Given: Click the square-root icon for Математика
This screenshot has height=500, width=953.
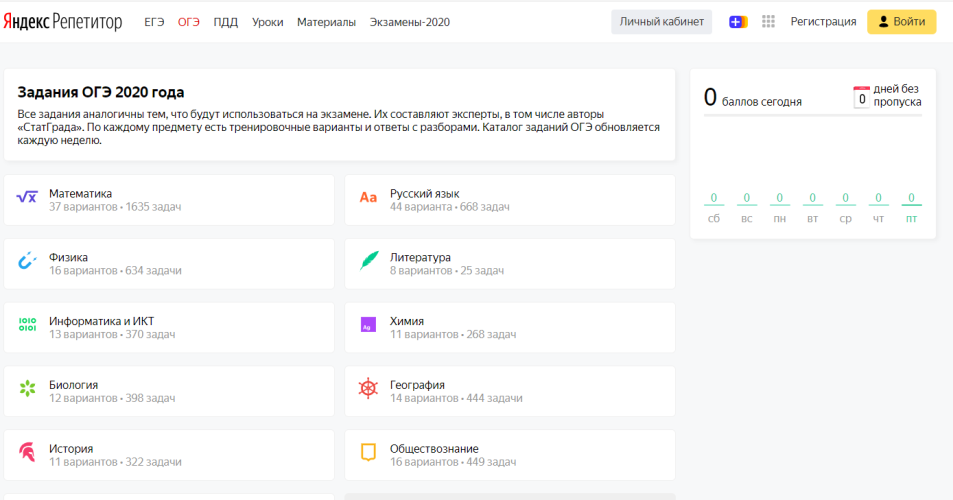Looking at the screenshot, I should (27, 197).
